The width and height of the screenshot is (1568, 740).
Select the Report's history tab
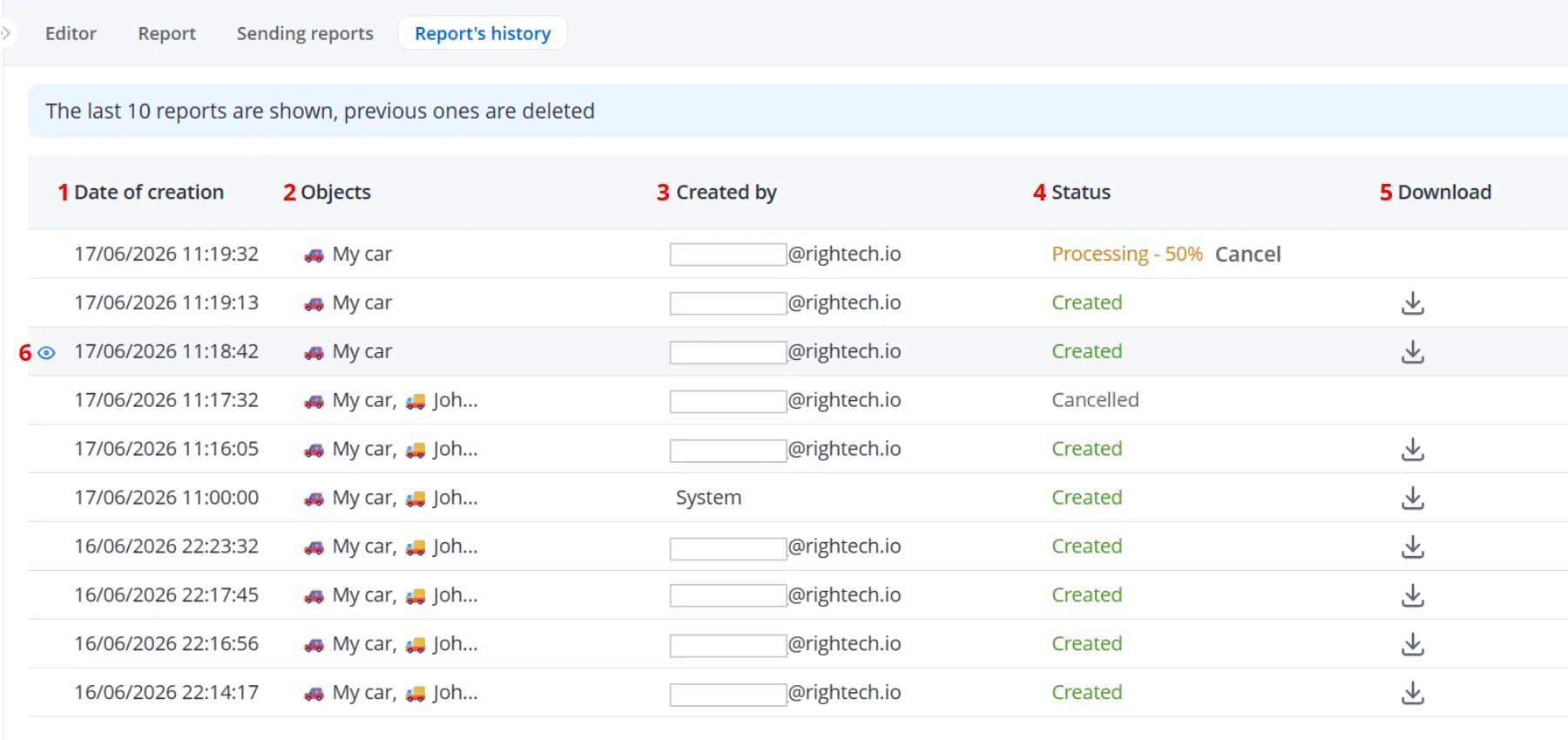click(483, 33)
